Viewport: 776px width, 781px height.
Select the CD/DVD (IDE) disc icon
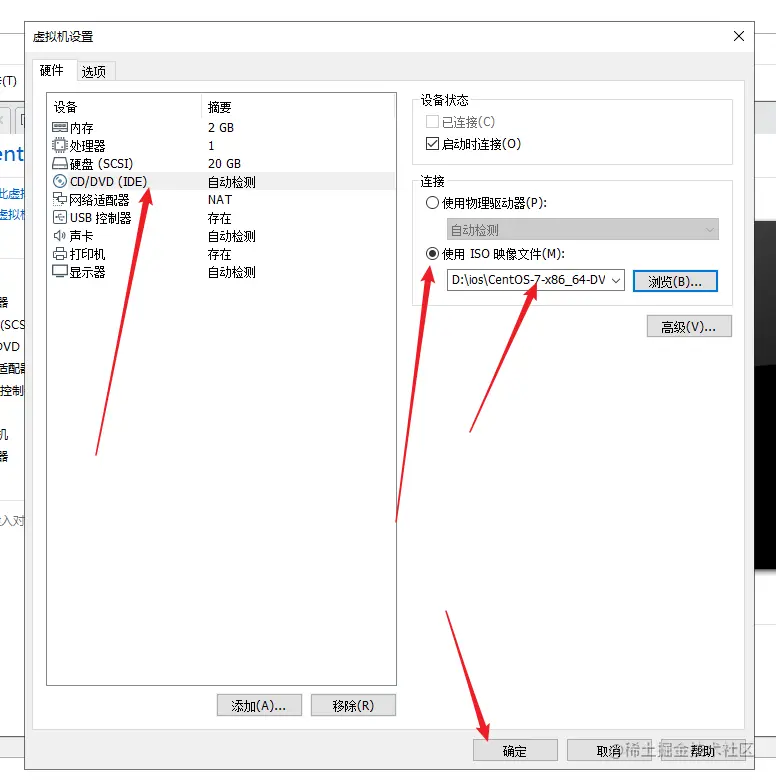(x=60, y=181)
